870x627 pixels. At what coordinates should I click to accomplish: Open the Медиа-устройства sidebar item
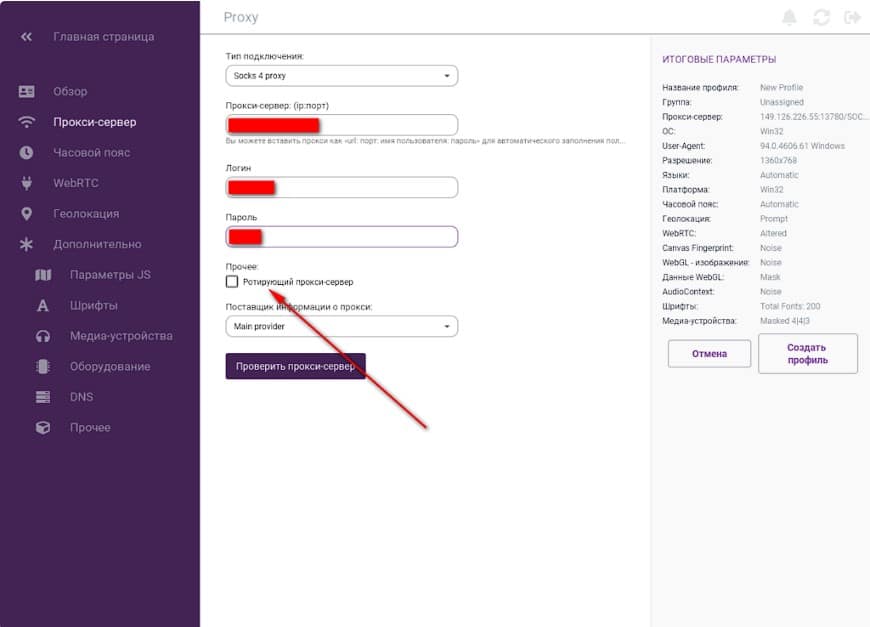(120, 336)
